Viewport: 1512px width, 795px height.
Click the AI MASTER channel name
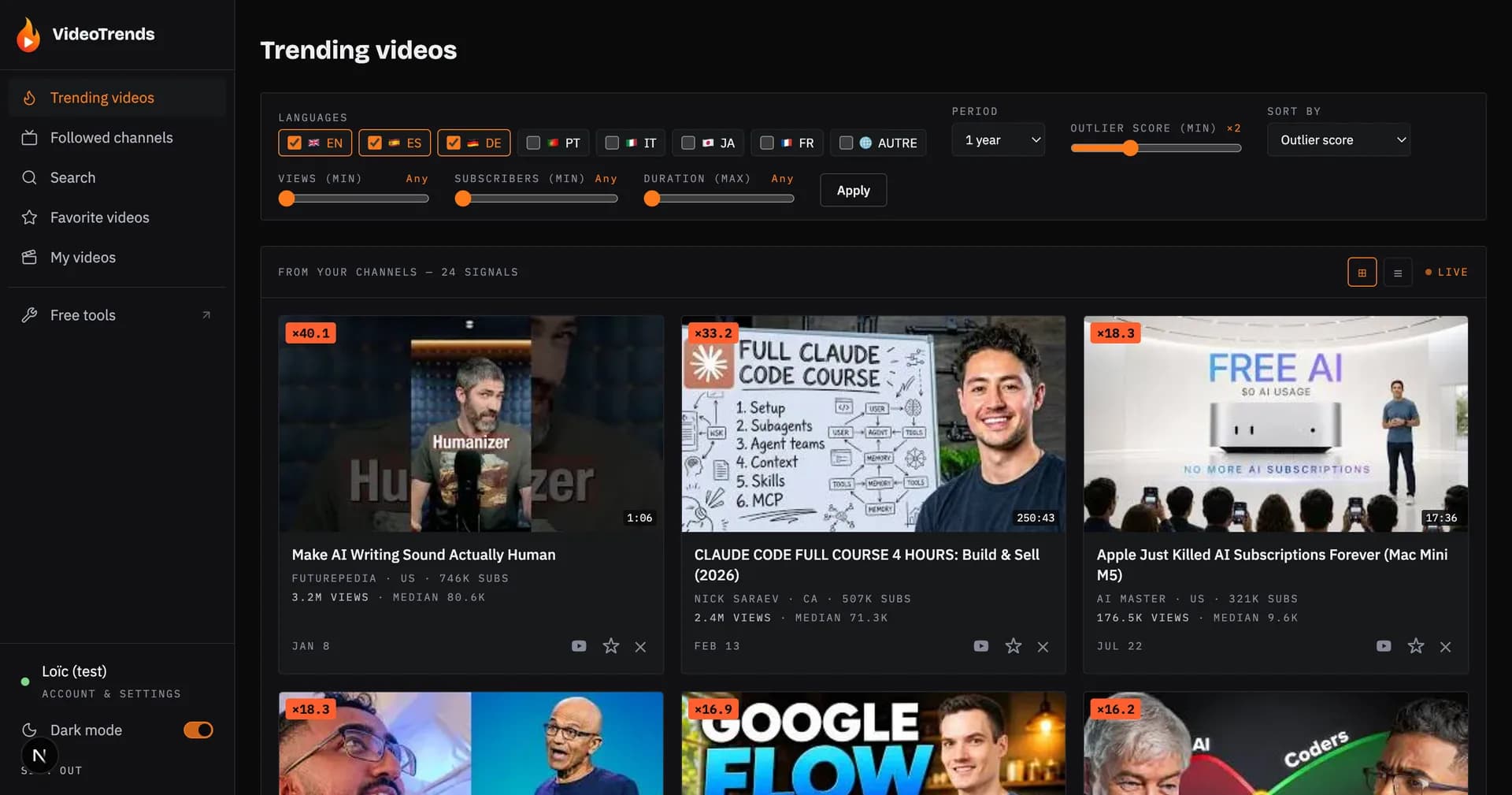1132,599
